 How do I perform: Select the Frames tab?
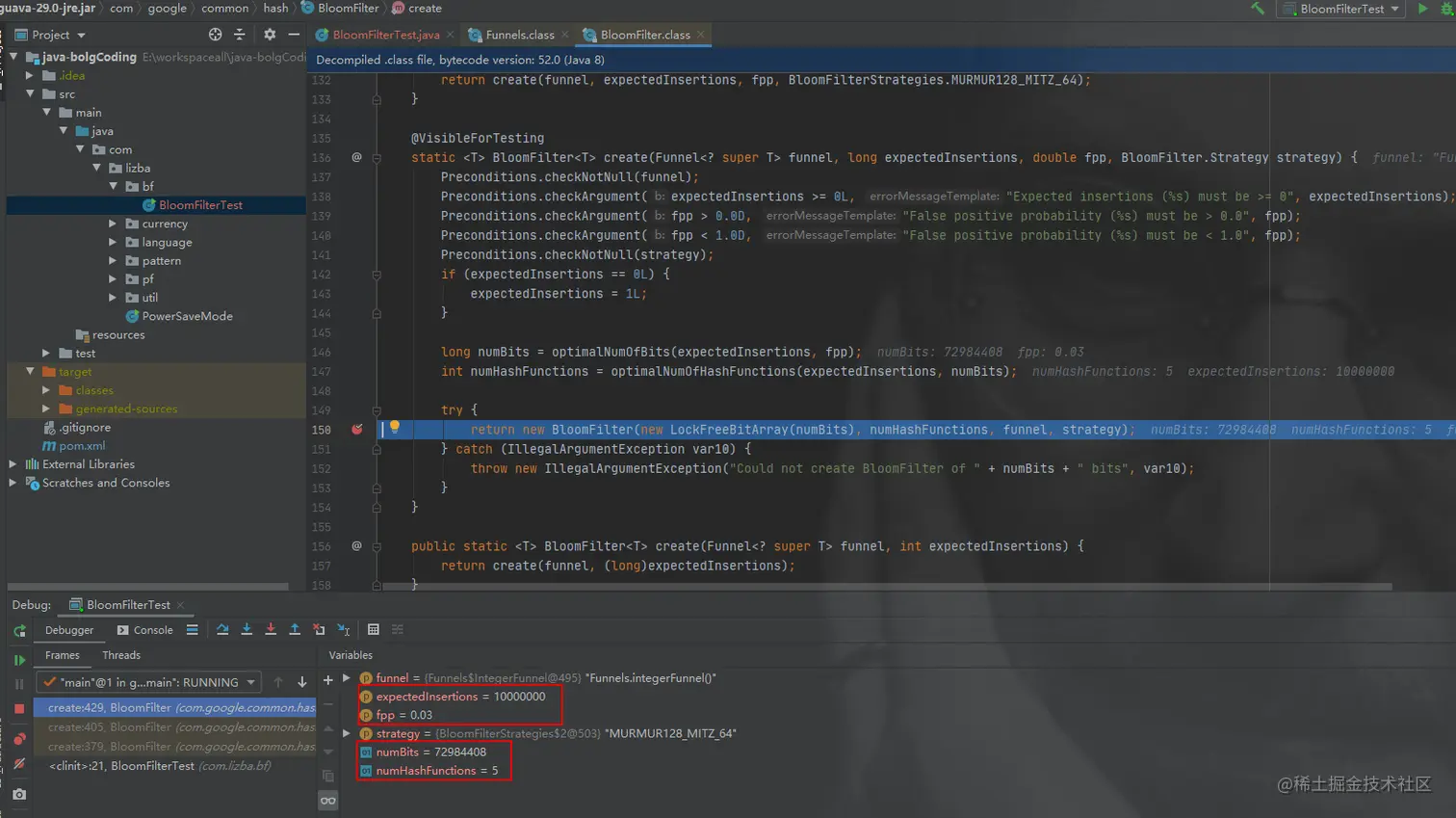[x=63, y=655]
